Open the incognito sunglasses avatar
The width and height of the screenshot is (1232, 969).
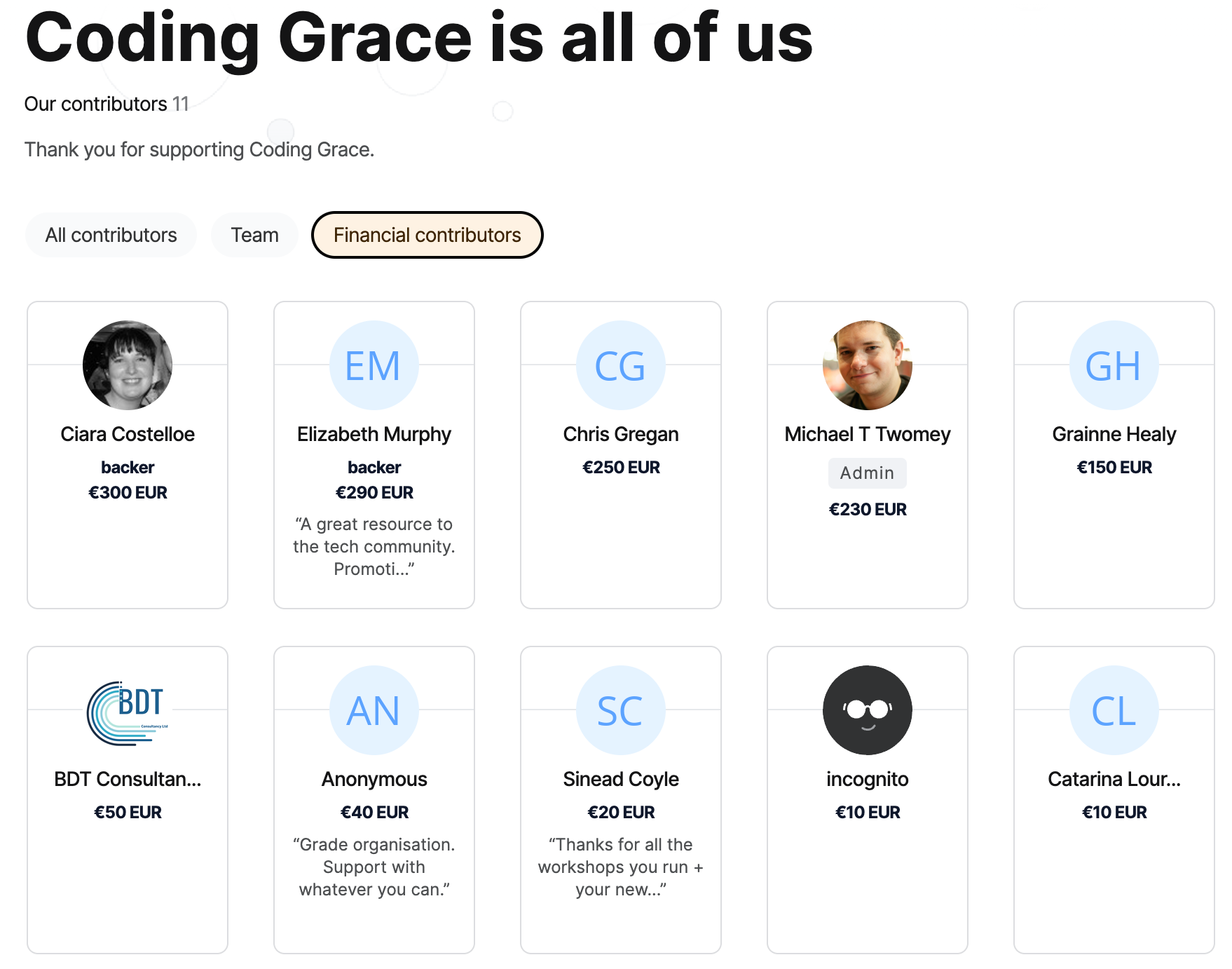point(868,710)
